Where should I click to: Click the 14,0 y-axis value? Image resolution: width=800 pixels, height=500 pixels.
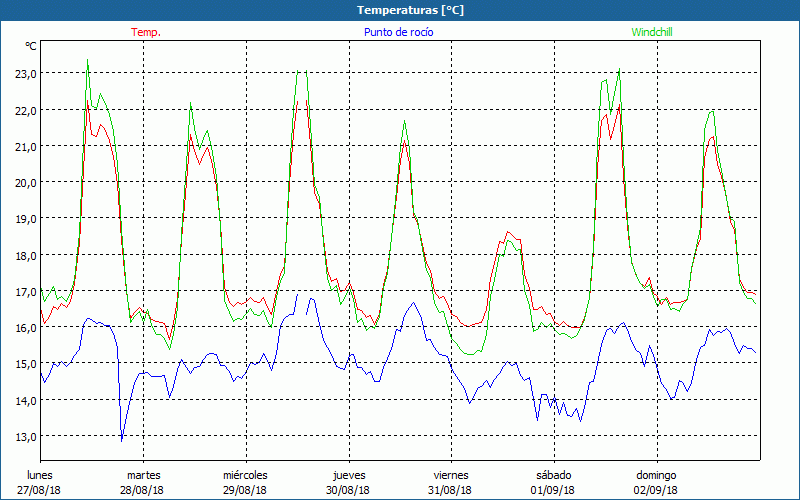coord(26,401)
